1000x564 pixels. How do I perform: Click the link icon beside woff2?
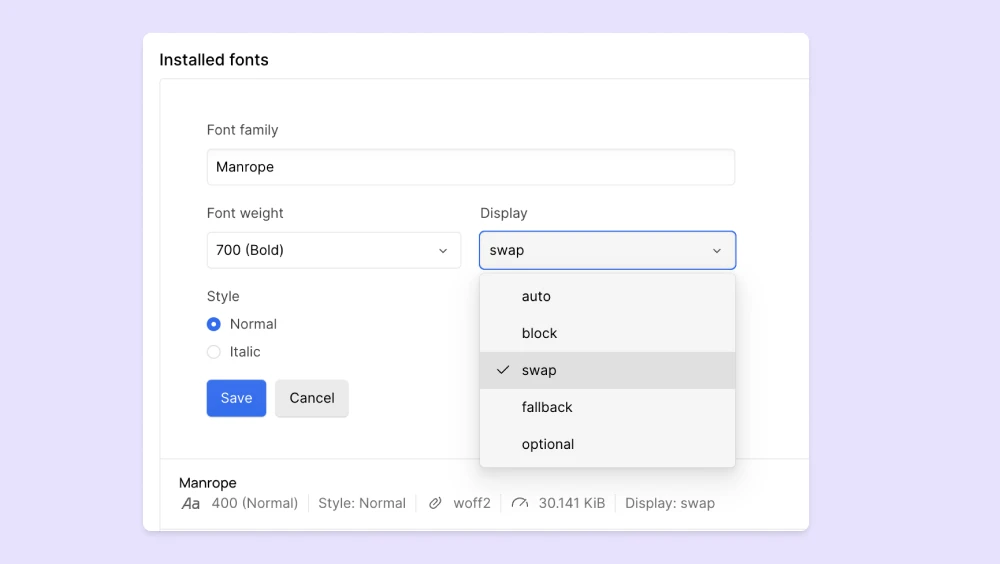[435, 503]
